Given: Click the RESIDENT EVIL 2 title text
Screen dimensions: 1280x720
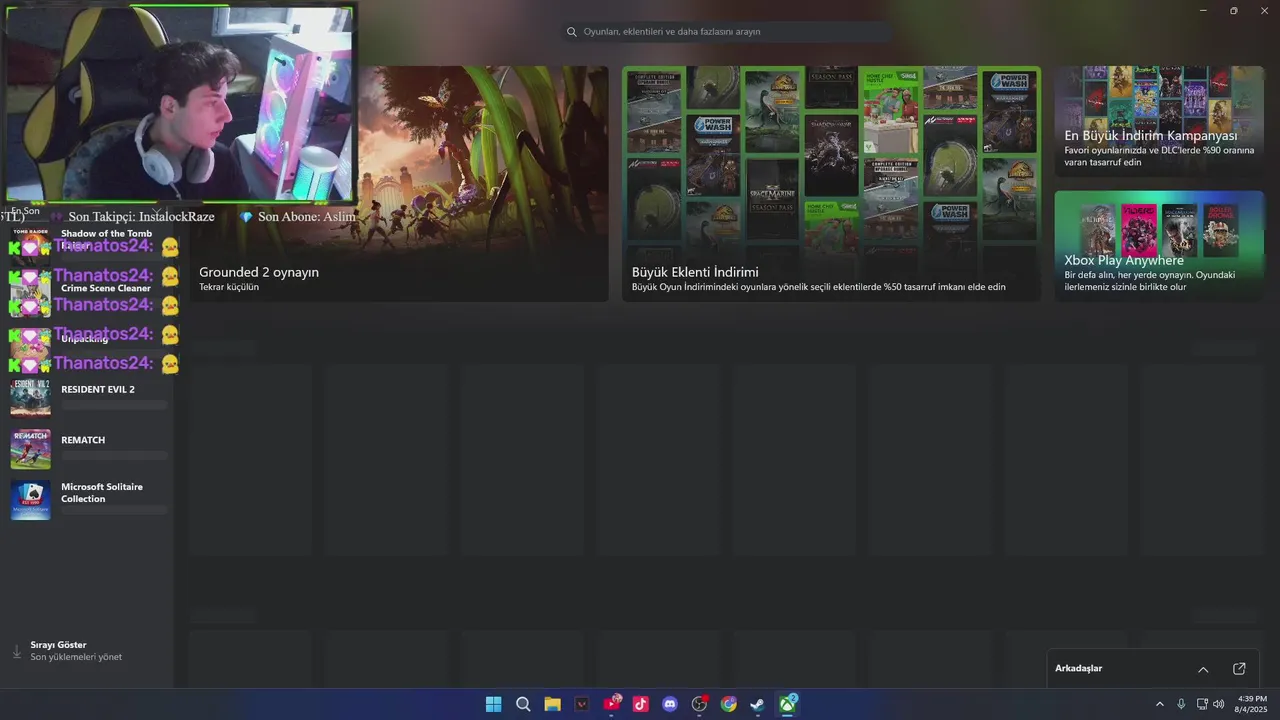Looking at the screenshot, I should click(x=98, y=389).
